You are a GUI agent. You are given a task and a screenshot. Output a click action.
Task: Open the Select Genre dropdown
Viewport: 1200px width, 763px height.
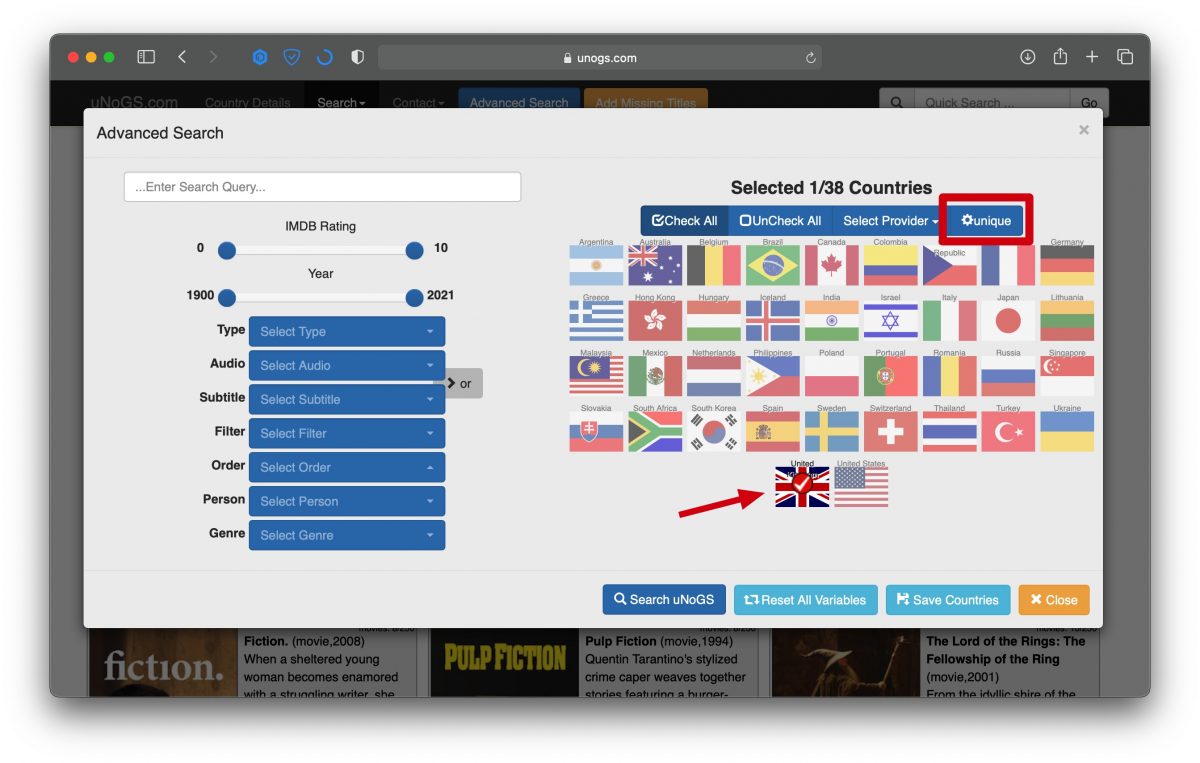(347, 536)
